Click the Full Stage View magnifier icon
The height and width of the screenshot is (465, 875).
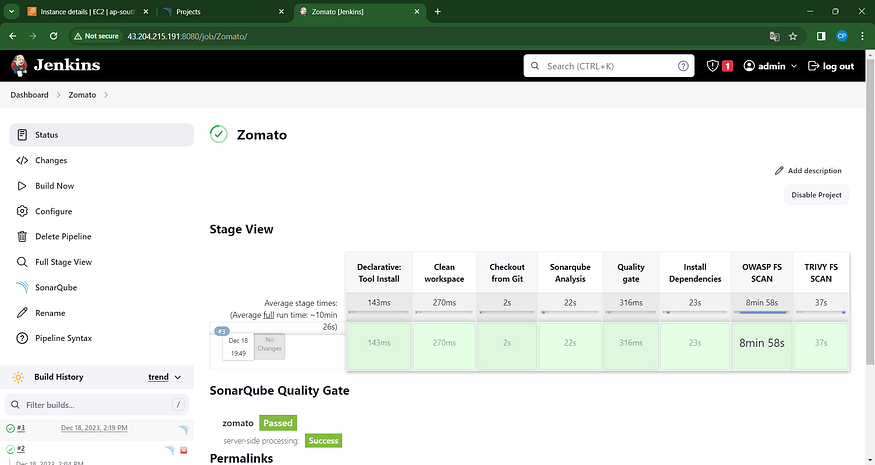(22, 262)
